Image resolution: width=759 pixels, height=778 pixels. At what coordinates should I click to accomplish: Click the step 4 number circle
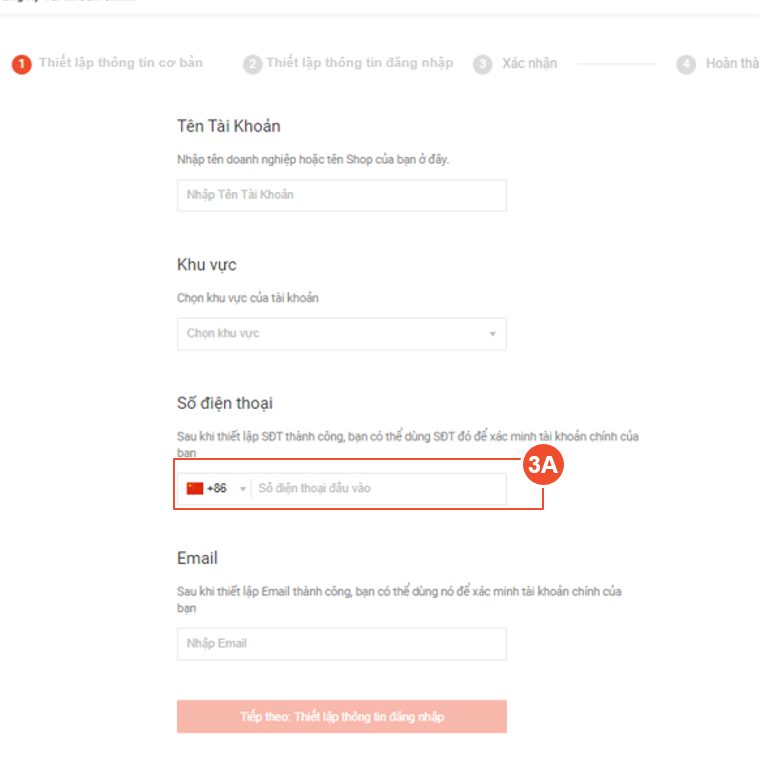pos(686,64)
